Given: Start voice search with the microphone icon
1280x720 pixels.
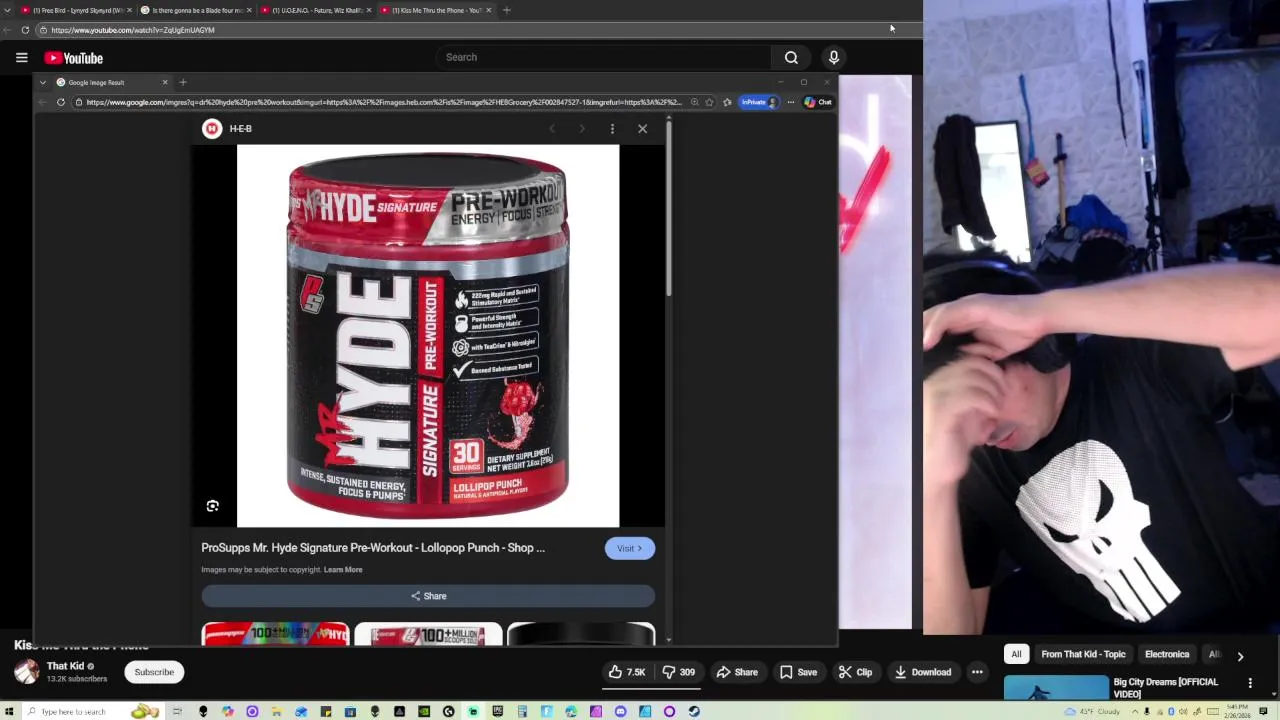Looking at the screenshot, I should (833, 57).
